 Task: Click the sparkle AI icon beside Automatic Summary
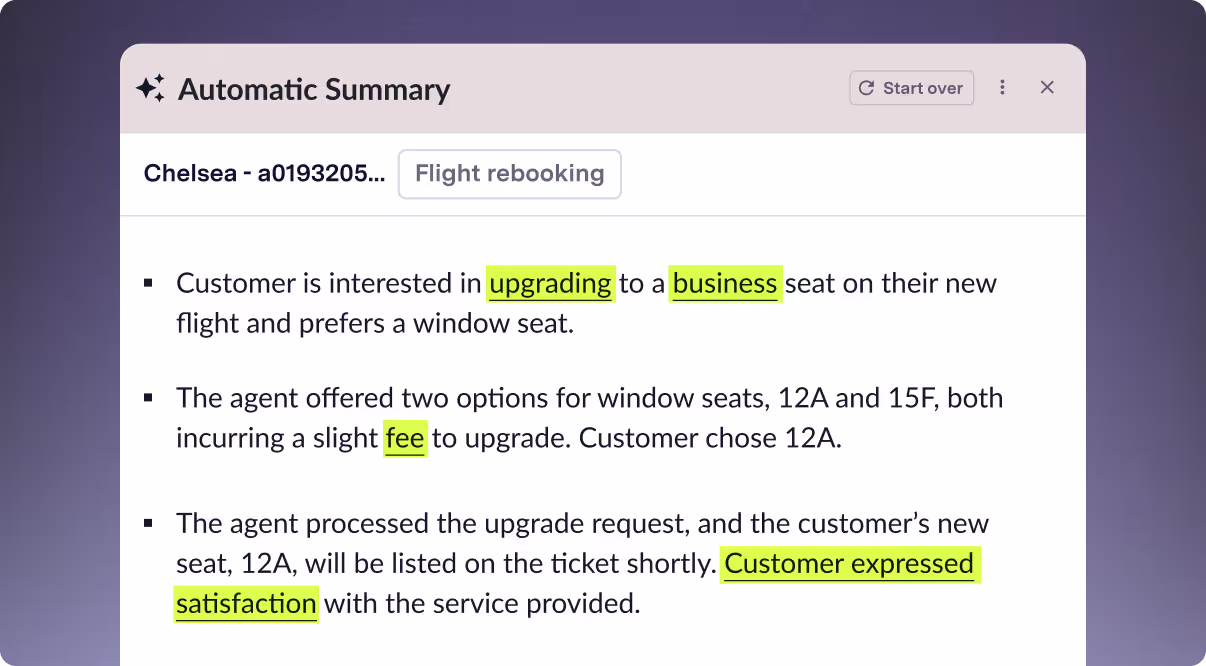tap(150, 88)
